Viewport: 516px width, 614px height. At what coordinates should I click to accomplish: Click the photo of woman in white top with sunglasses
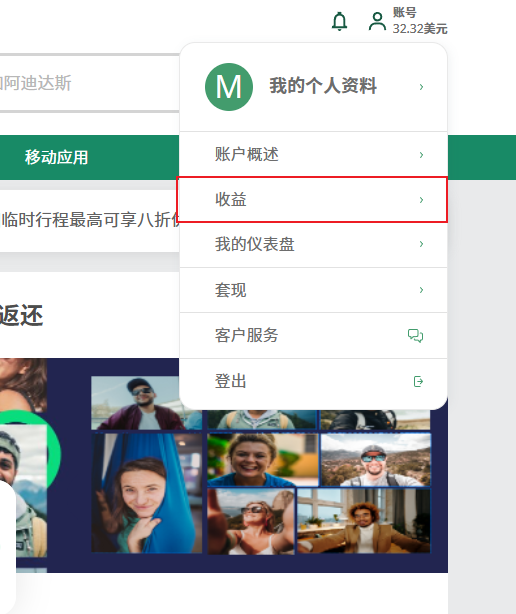[251, 522]
